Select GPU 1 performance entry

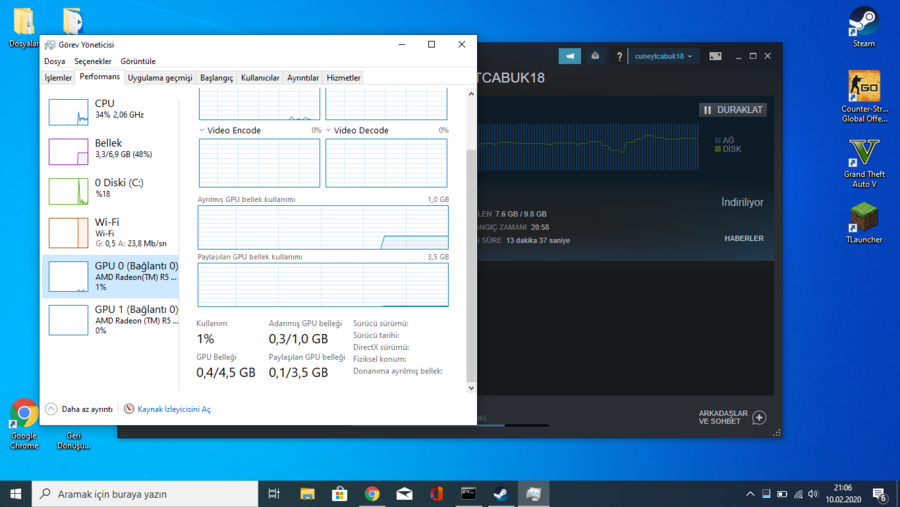pos(111,319)
